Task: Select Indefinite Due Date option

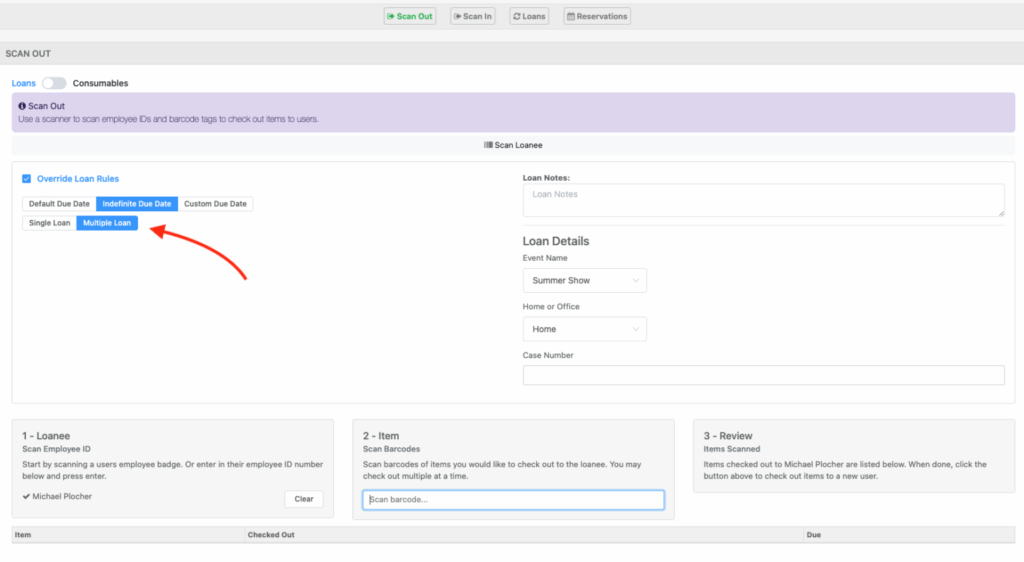Action: click(x=136, y=204)
